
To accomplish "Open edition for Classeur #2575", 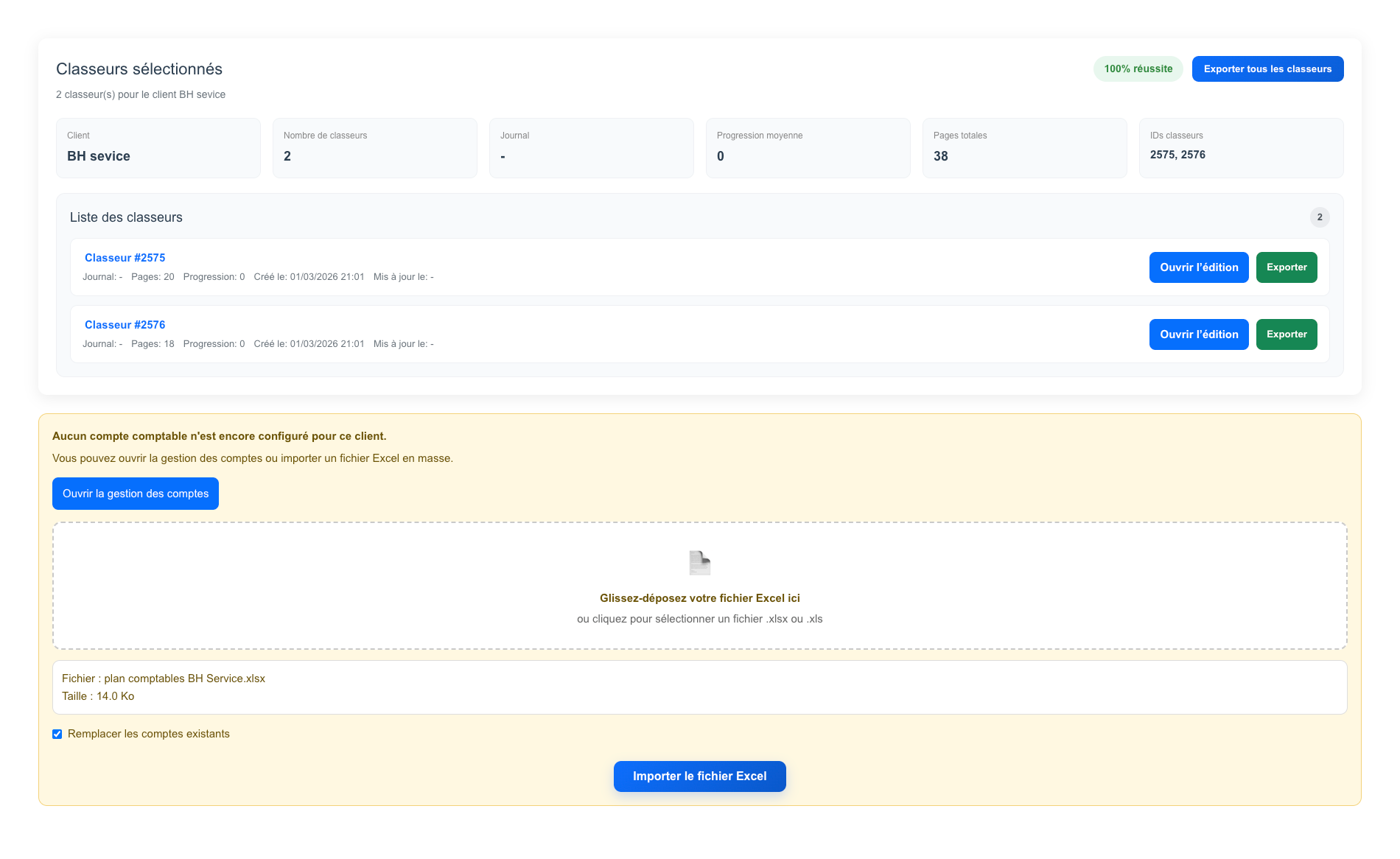I will [x=1198, y=267].
